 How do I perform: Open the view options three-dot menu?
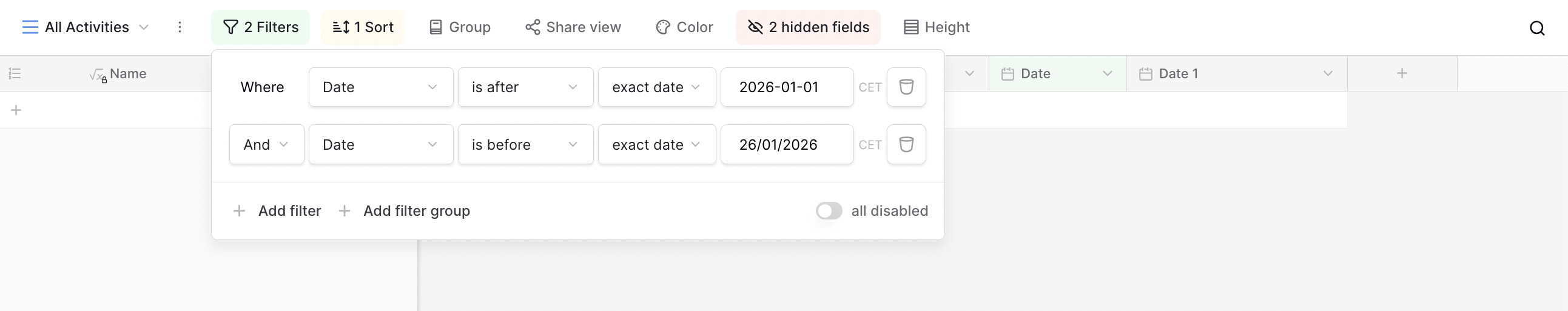click(180, 27)
